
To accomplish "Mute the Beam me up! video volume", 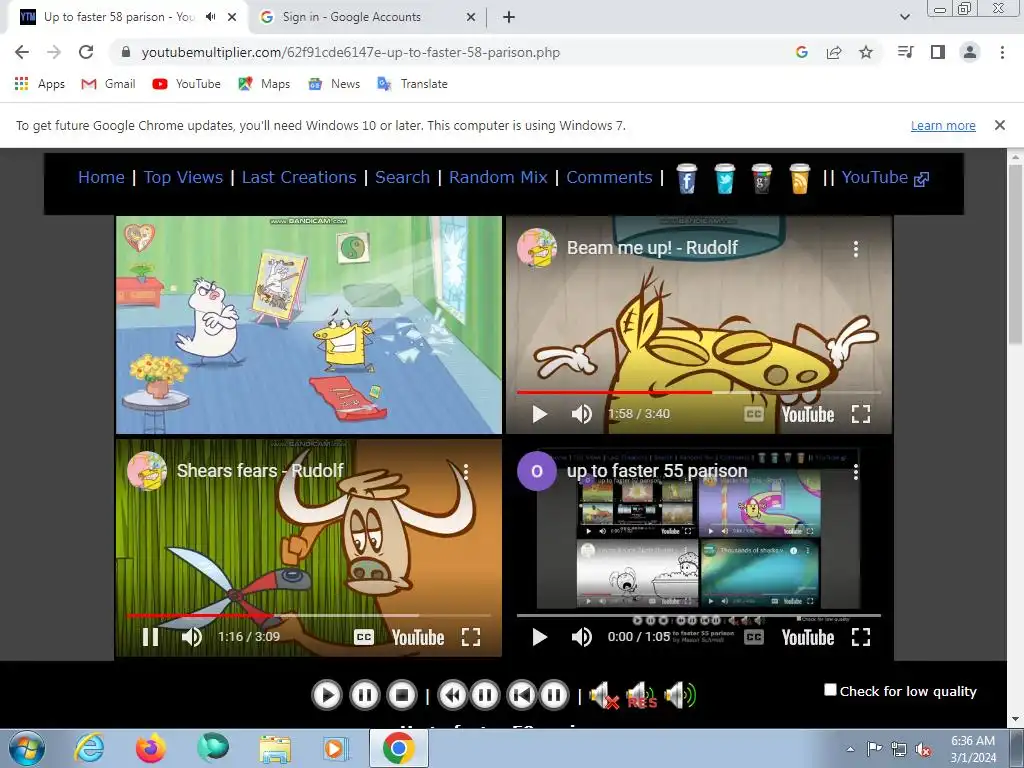I will 581,414.
